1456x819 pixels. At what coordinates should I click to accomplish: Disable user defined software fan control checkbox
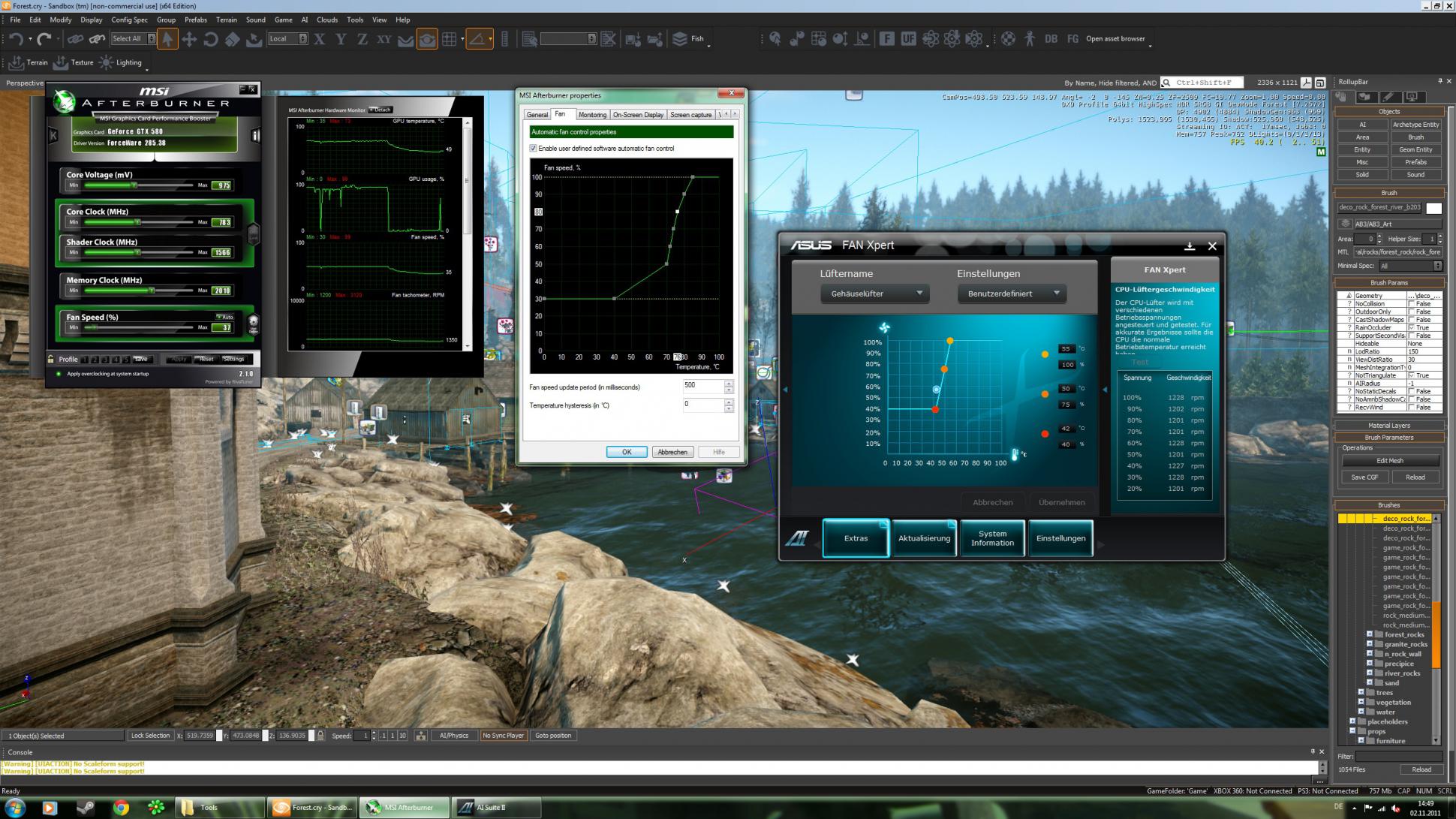[x=534, y=149]
